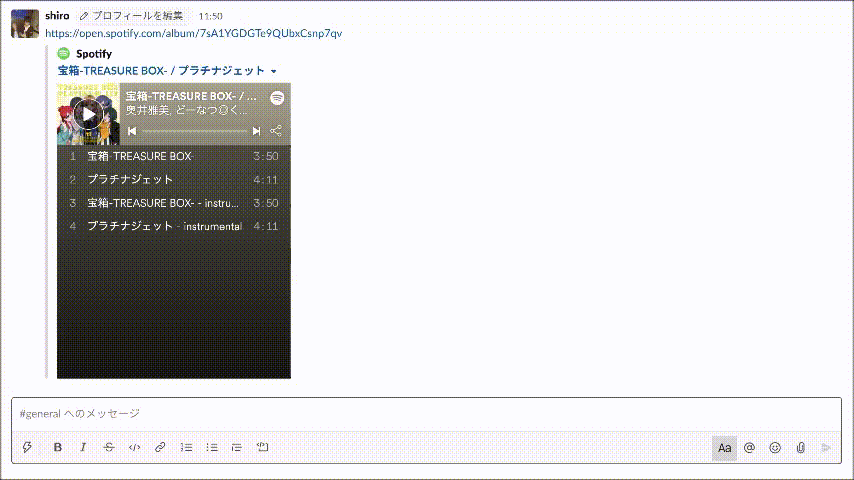Screen dimensions: 854x480
Task: Click the album title in the player header
Action: (191, 96)
